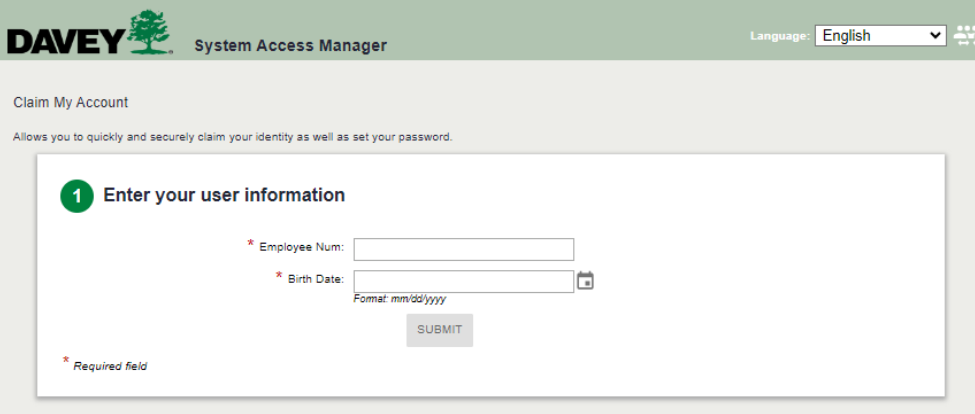Image resolution: width=975 pixels, height=414 pixels.
Task: Click the DAVEY wordmark text
Action: tap(66, 41)
